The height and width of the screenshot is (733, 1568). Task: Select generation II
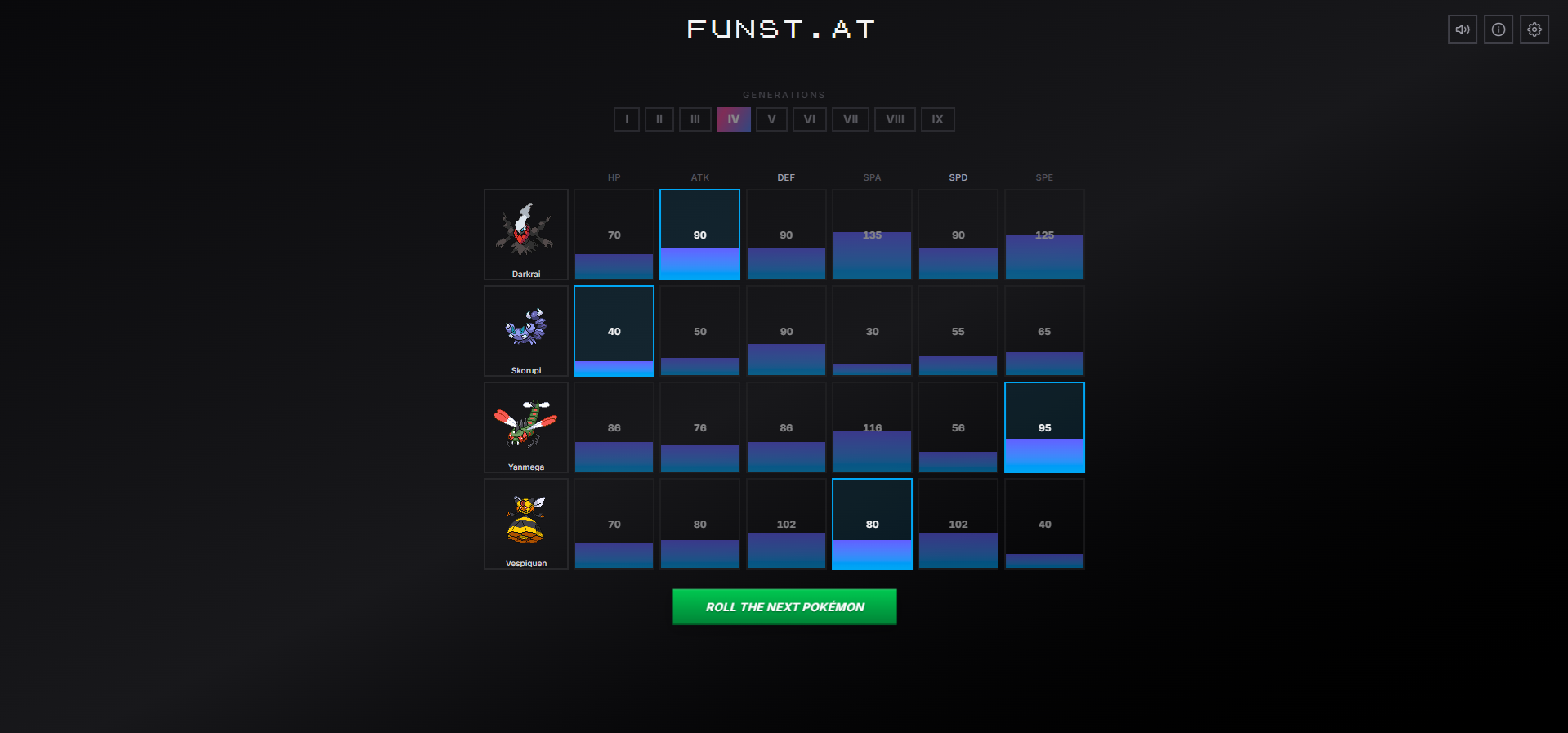659,119
